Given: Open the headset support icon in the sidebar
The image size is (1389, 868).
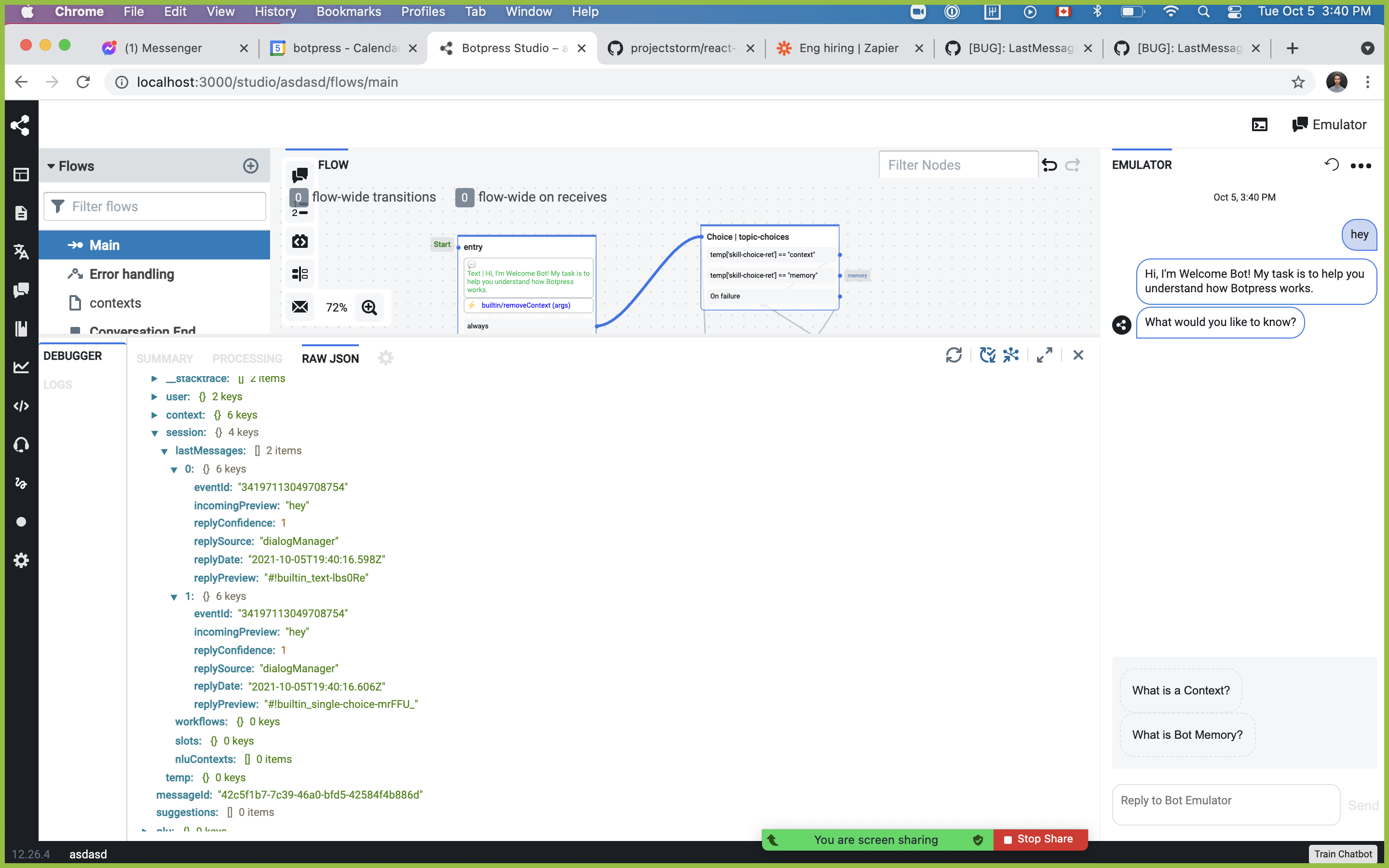Looking at the screenshot, I should [x=21, y=445].
